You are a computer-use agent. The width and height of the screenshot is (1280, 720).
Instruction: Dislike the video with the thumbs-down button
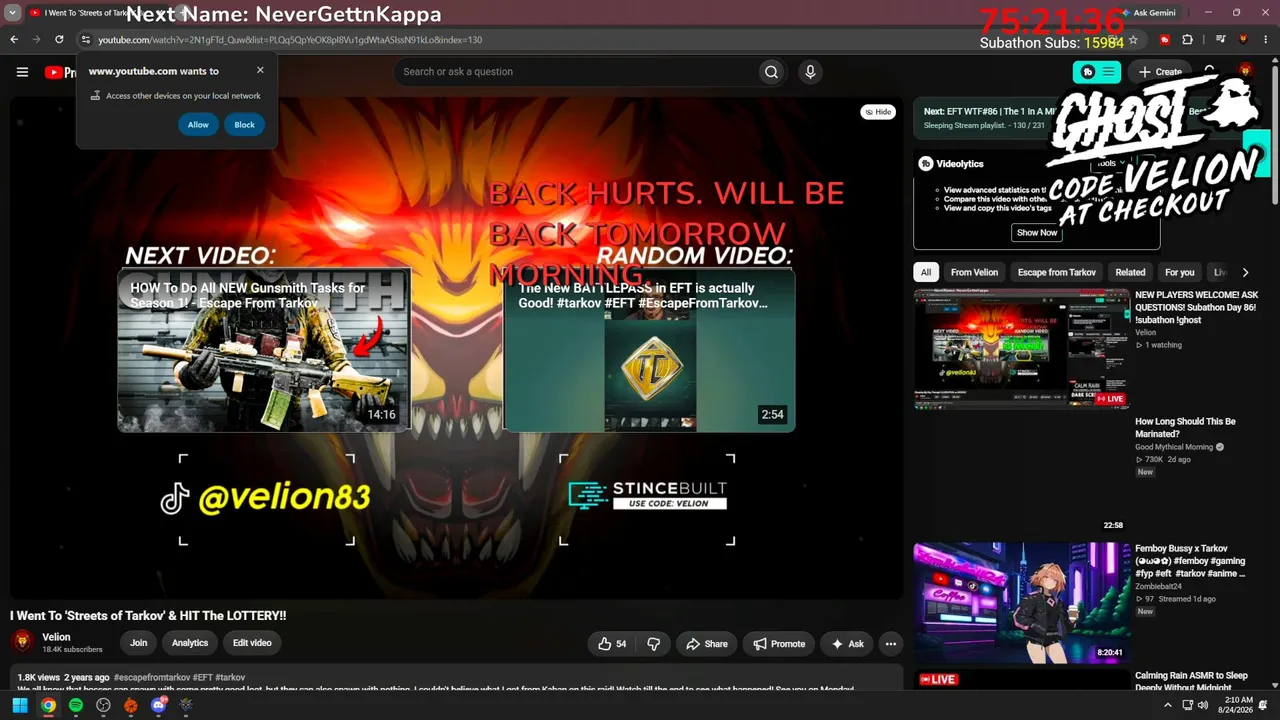[x=654, y=644]
